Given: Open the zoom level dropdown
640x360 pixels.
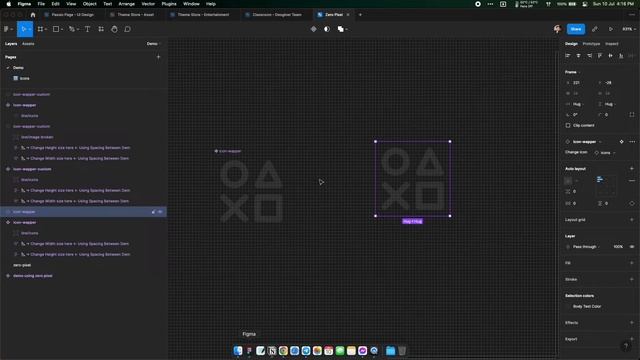Looking at the screenshot, I should pyautogui.click(x=629, y=29).
